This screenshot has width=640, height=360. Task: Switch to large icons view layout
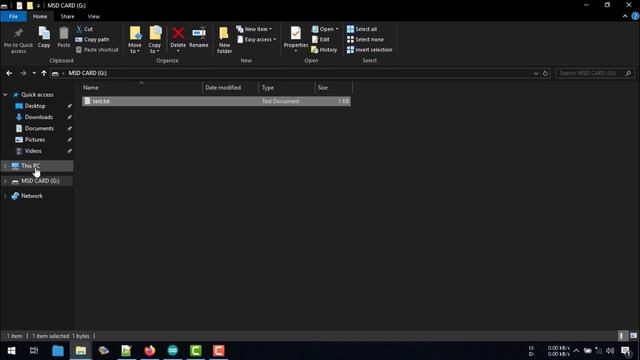click(x=633, y=336)
